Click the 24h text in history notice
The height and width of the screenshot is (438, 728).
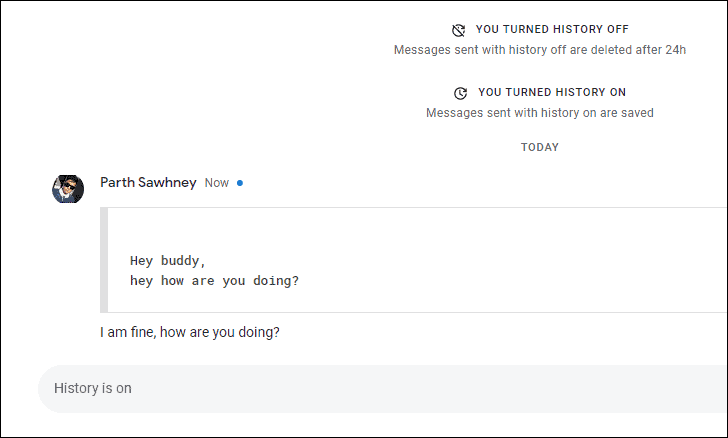click(676, 50)
